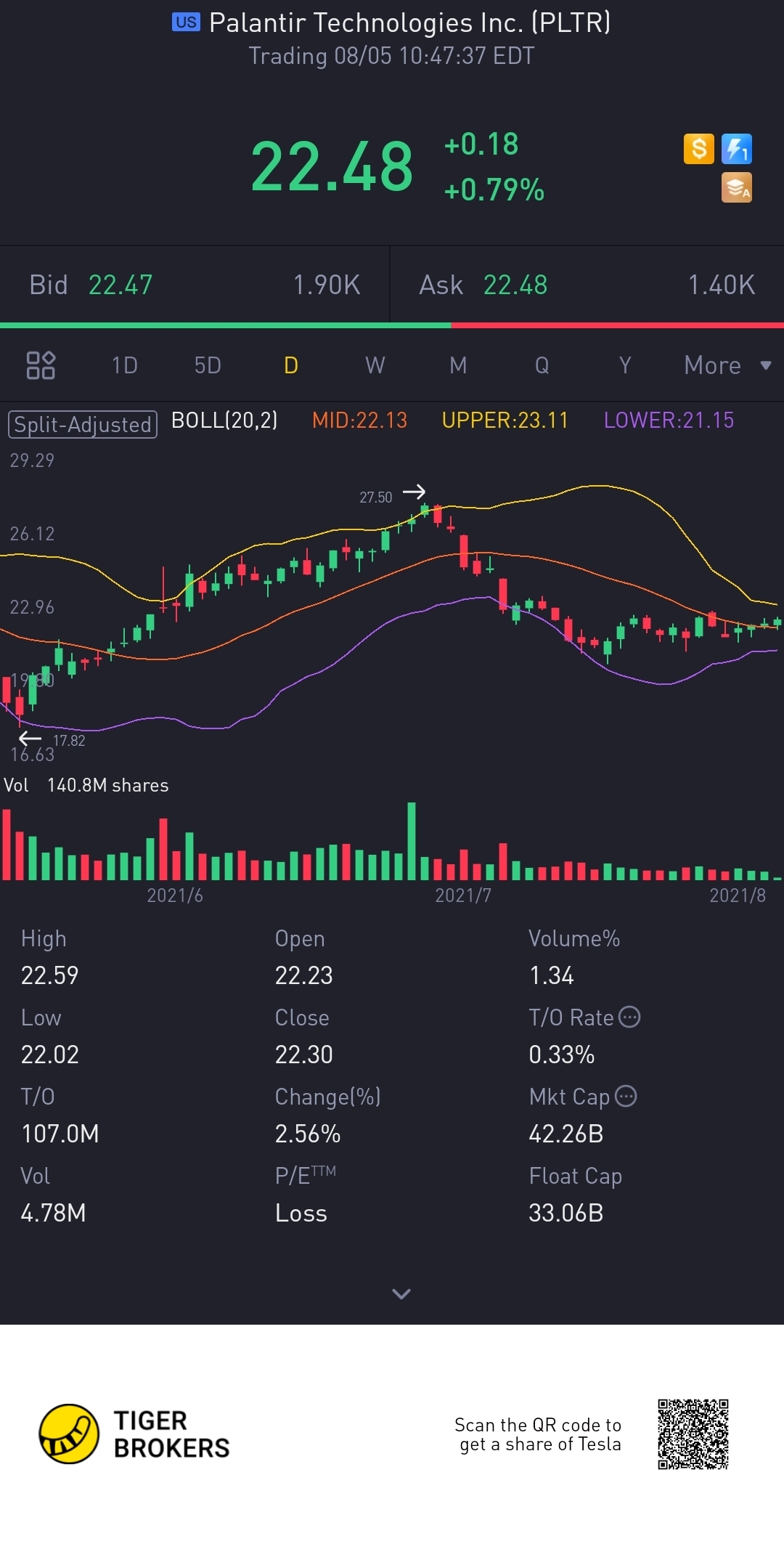Tap the Vol value 4.78M
This screenshot has width=784, height=1544.
53,1213
